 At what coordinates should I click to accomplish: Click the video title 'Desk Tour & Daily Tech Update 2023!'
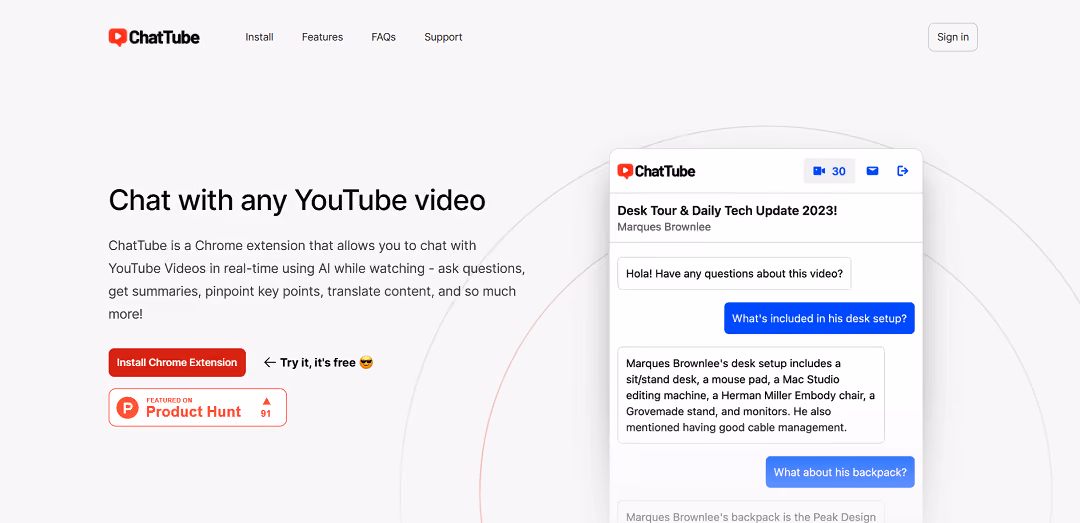727,210
